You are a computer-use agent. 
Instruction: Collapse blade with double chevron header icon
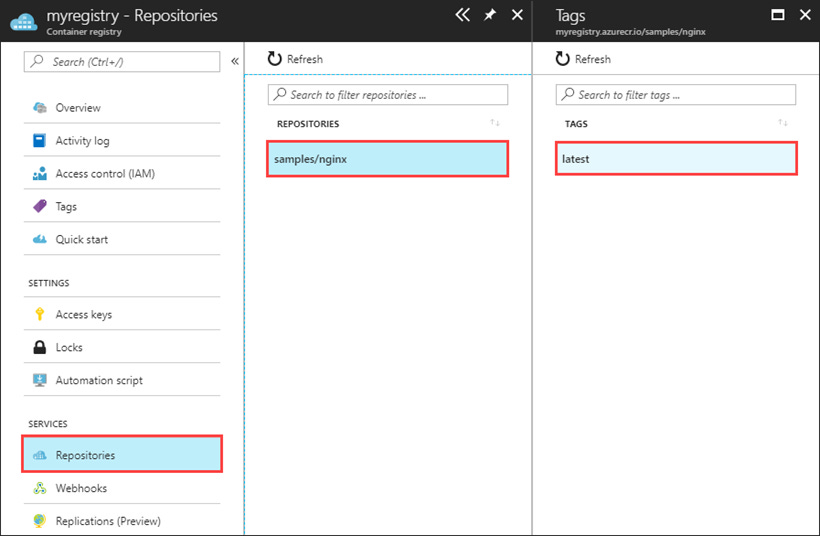coord(462,15)
